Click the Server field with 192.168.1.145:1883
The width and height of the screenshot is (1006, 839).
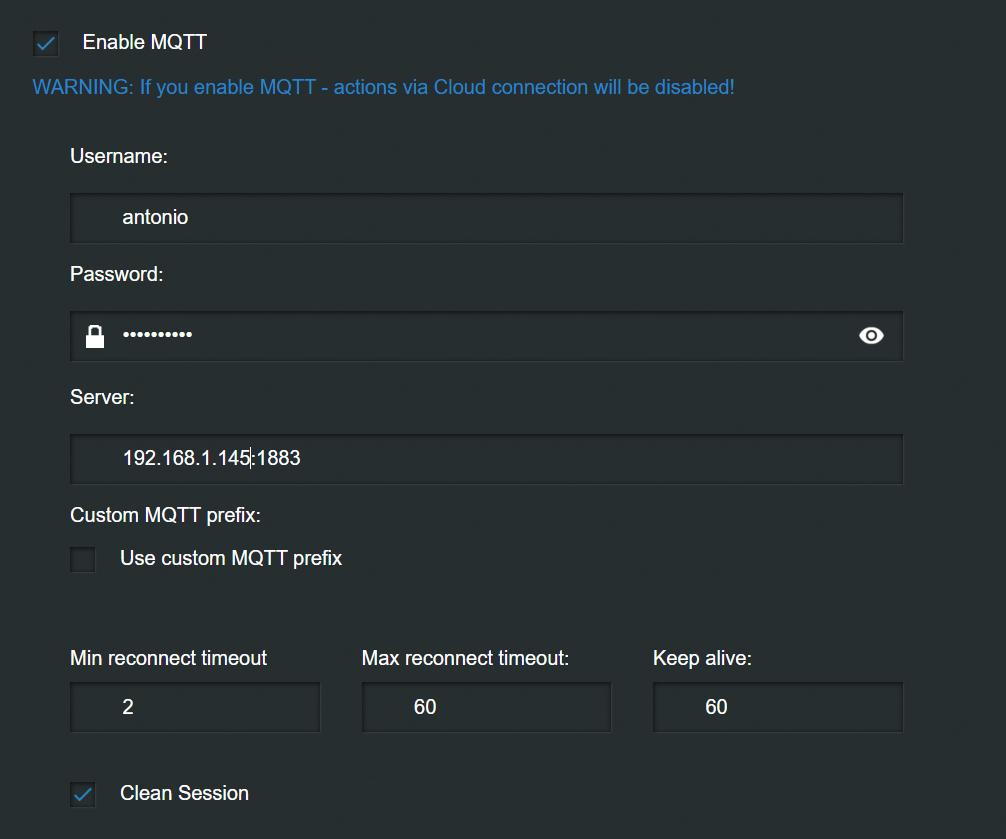pyautogui.click(x=486, y=459)
